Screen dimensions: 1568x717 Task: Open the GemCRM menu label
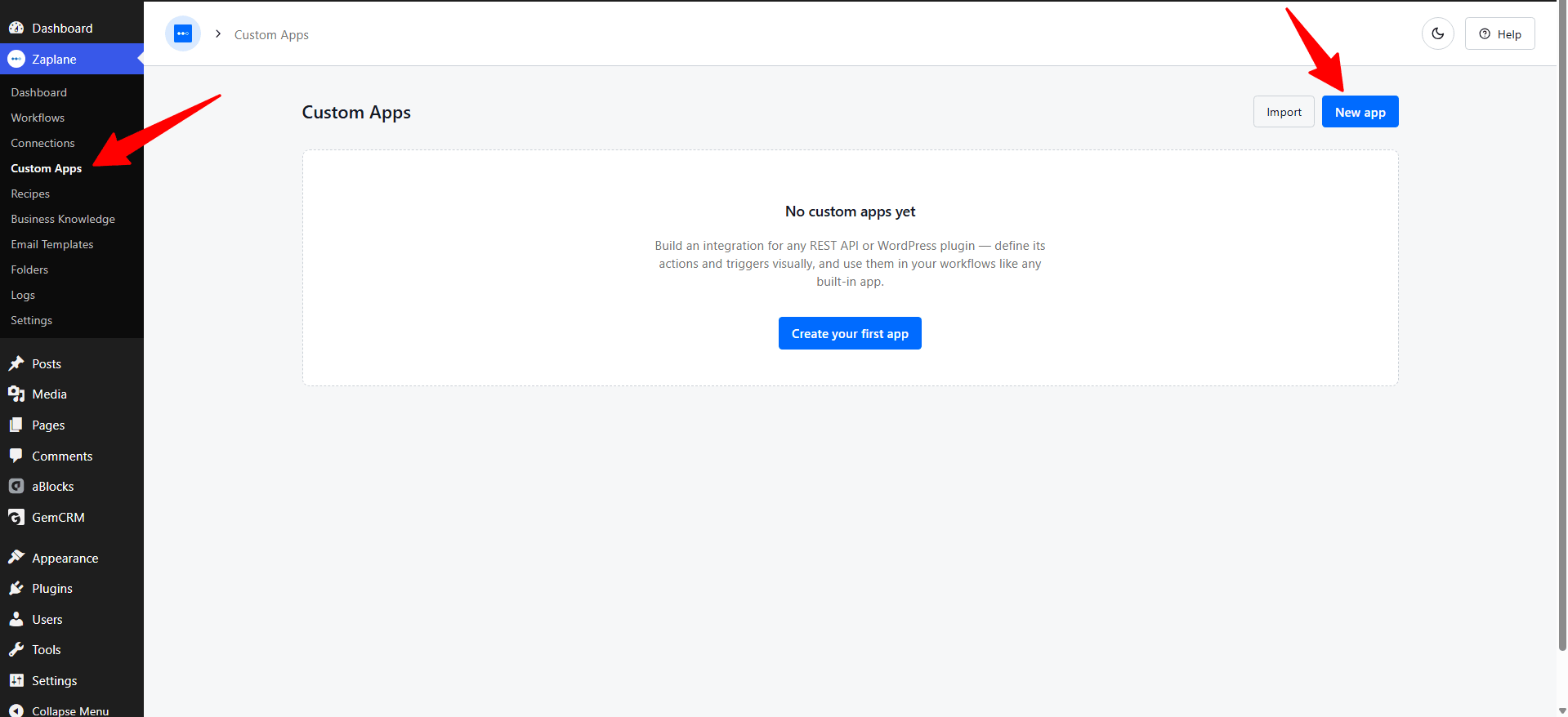coord(58,517)
